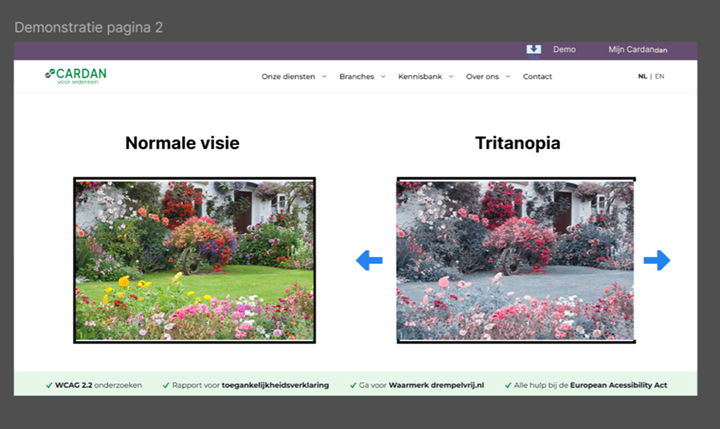Click checkmark icon before Rapport voor
720x429 pixels.
(x=166, y=385)
